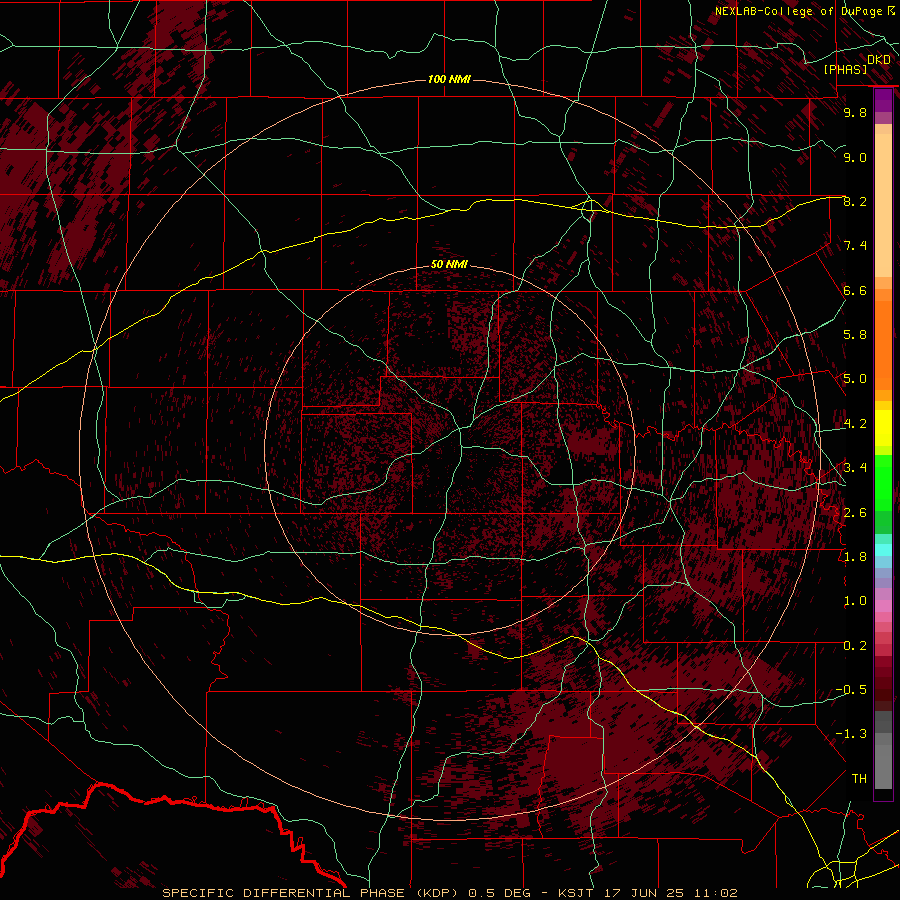Click the 6.6 scale value

tap(855, 290)
